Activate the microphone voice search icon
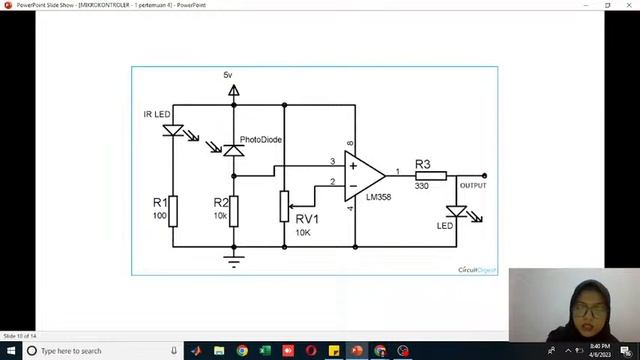This screenshot has height=360, width=640. (174, 351)
